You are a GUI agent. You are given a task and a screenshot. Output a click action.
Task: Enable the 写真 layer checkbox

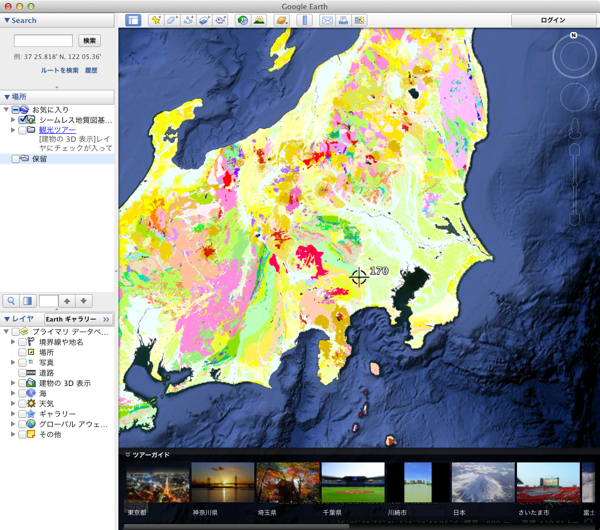23,362
